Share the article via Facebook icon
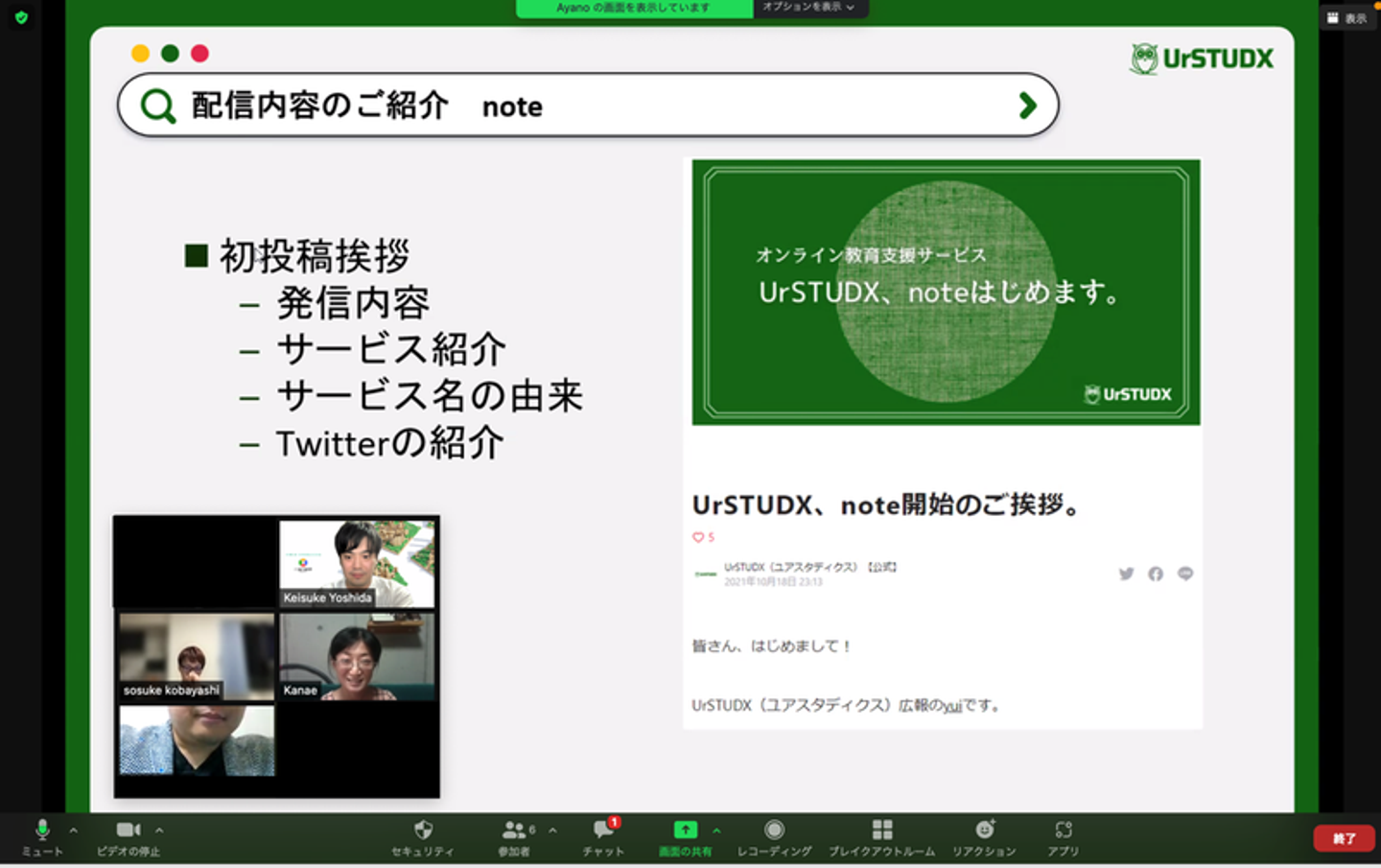 pos(1156,574)
